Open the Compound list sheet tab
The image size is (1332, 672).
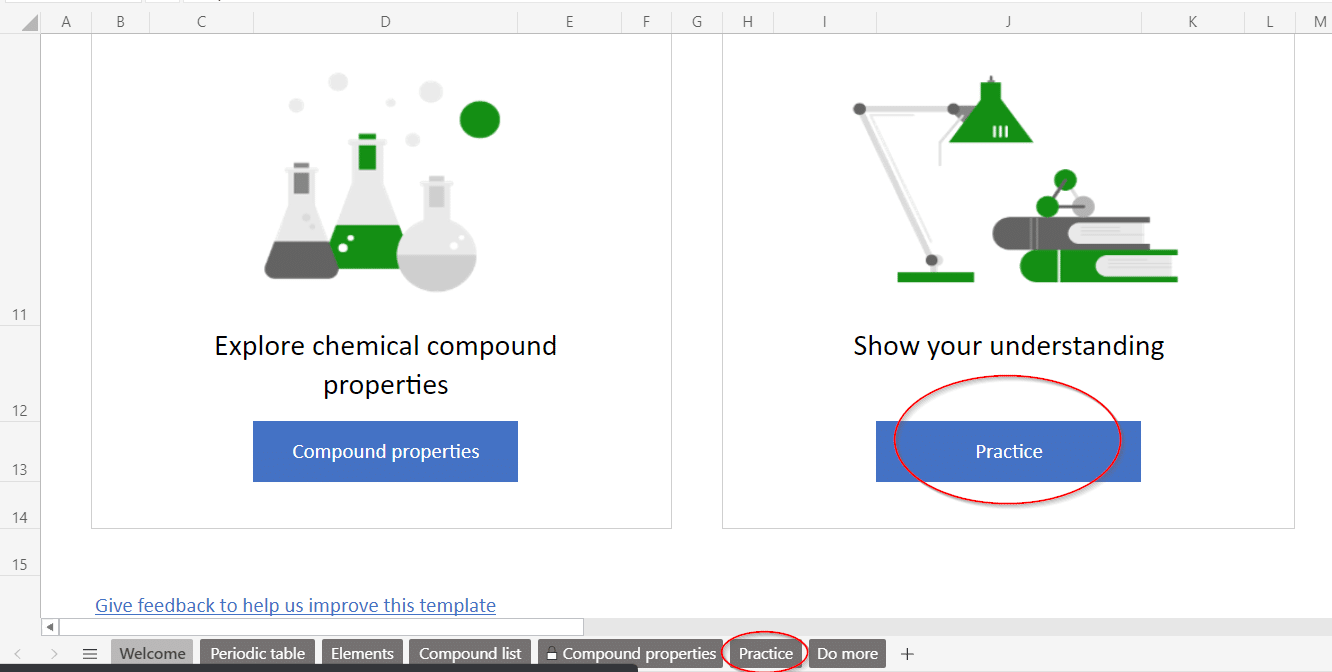point(470,654)
